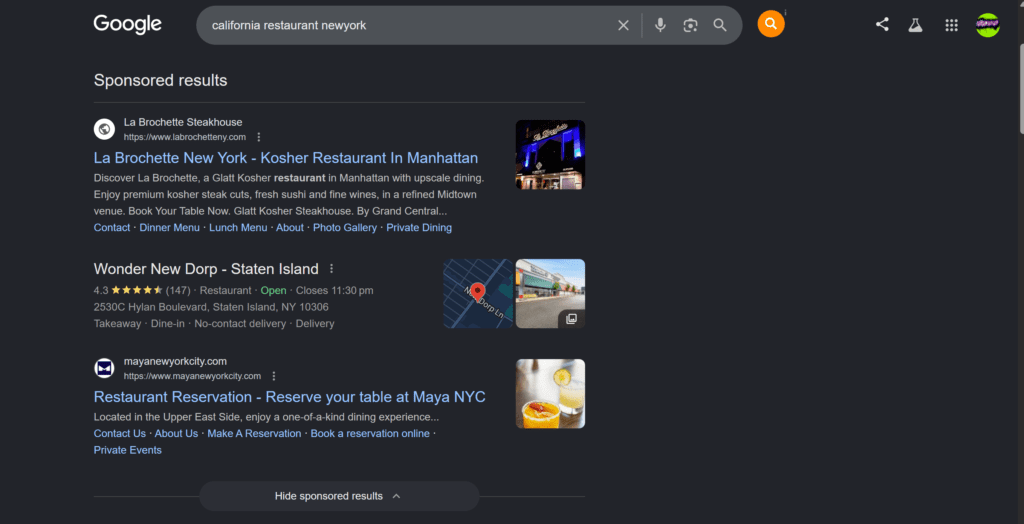The image size is (1024, 524).
Task: Open the Lunch Menu sitelink
Action: click(x=238, y=227)
